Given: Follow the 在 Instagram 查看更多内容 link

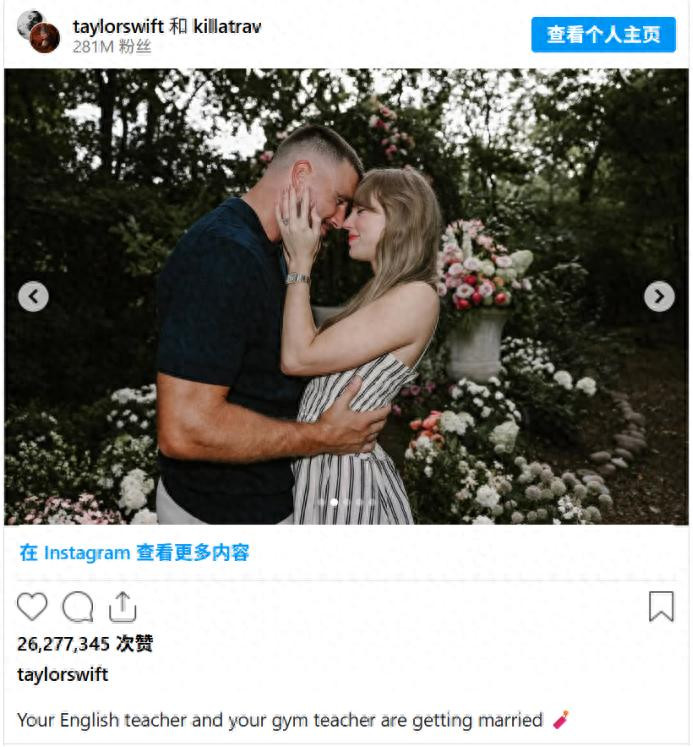Looking at the screenshot, I should pyautogui.click(x=134, y=553).
